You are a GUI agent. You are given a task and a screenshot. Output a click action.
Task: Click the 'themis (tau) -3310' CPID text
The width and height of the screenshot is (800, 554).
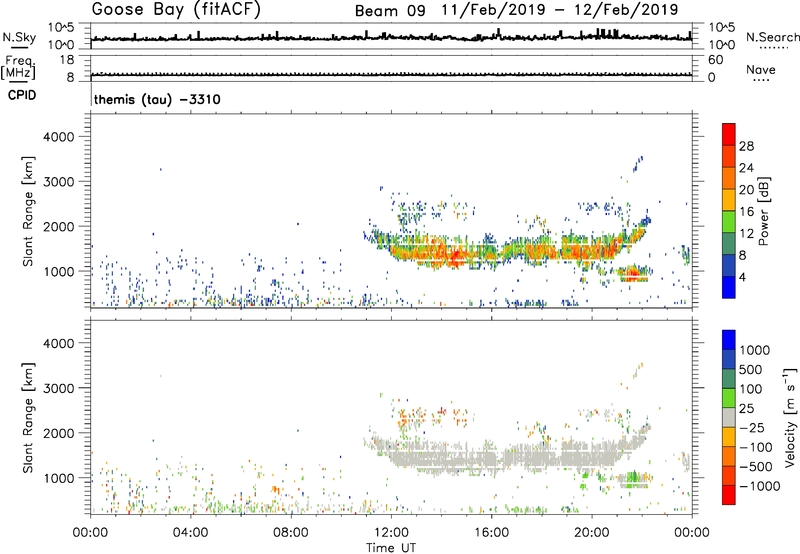point(157,99)
